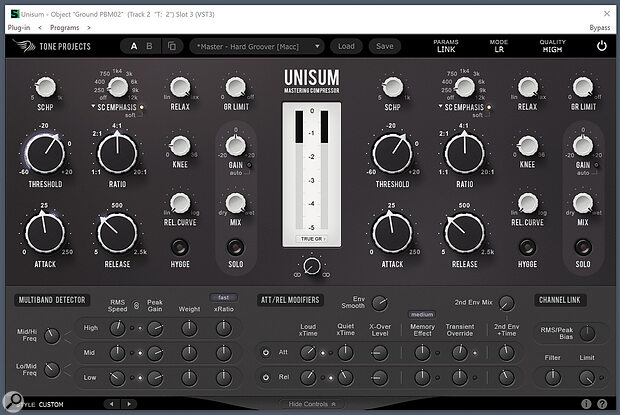Click the left channel KNEE knob
The width and height of the screenshot is (620, 415).
(x=180, y=145)
